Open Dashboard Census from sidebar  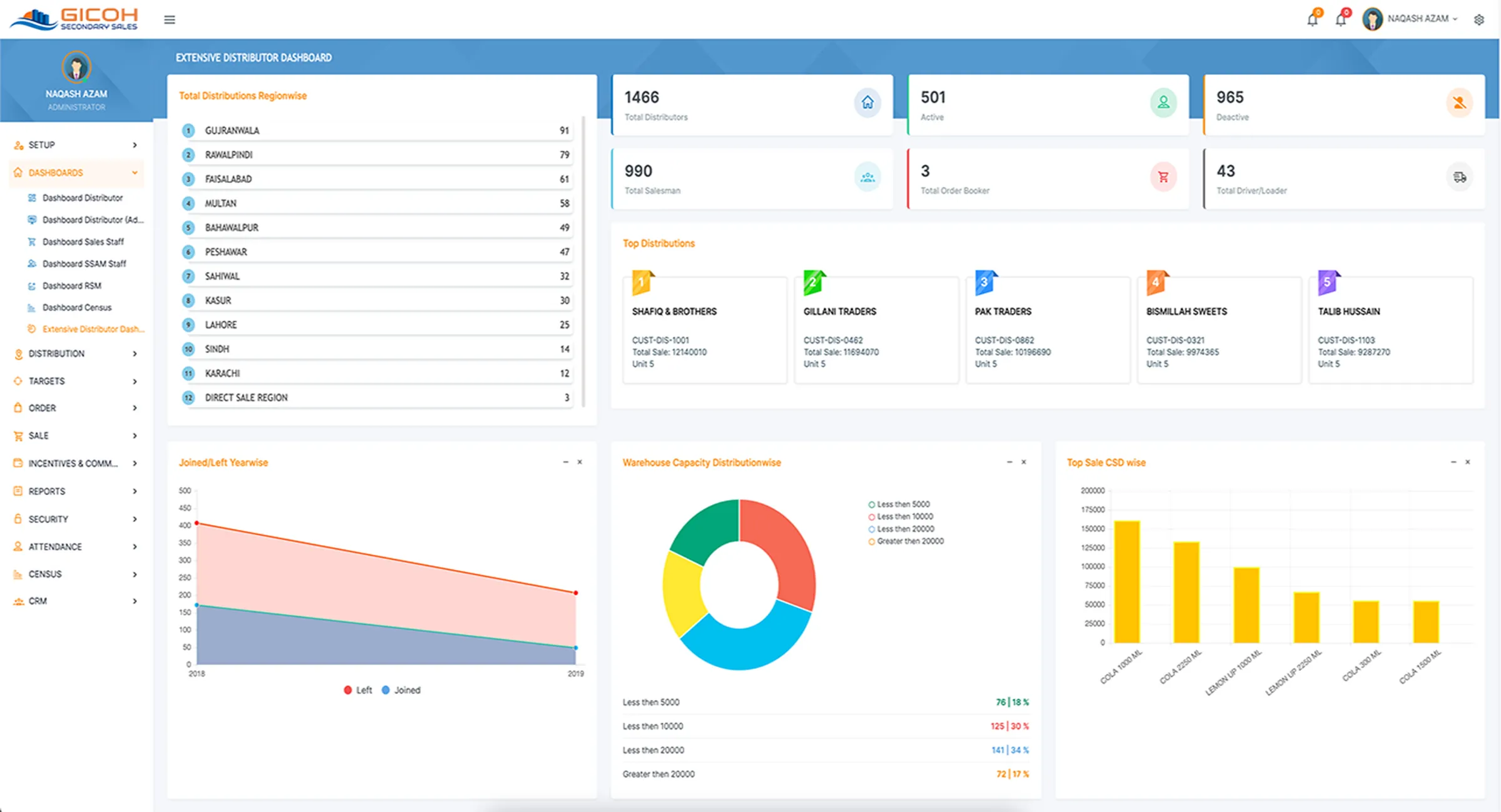[x=76, y=307]
